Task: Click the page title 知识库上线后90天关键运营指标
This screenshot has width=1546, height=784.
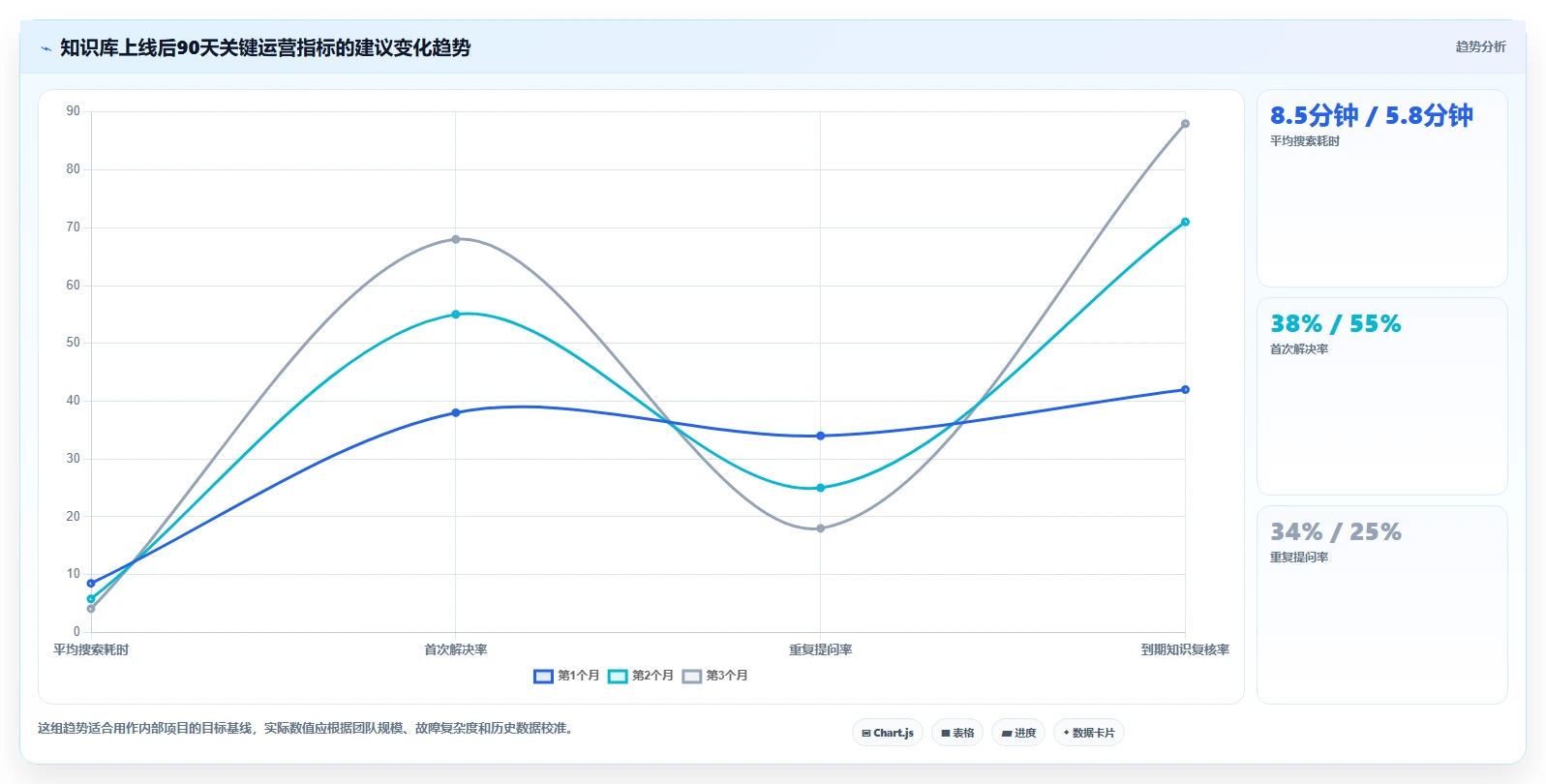Action: coord(265,47)
